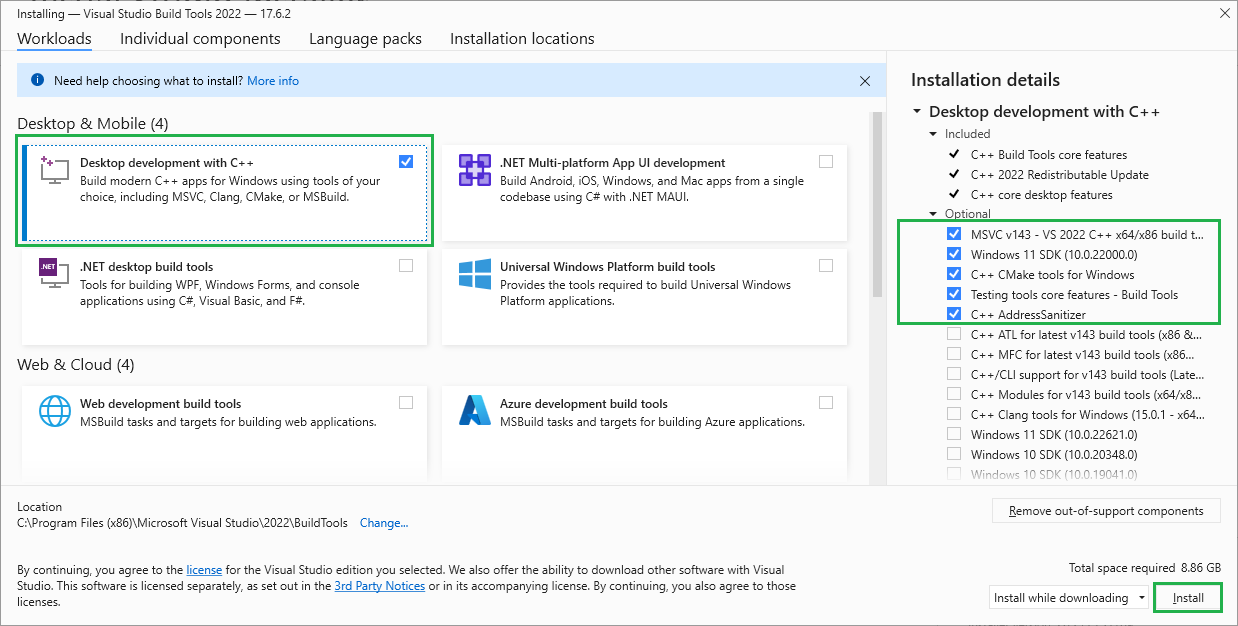Open the Installation locations tab
This screenshot has width=1238, height=626.
[x=522, y=39]
